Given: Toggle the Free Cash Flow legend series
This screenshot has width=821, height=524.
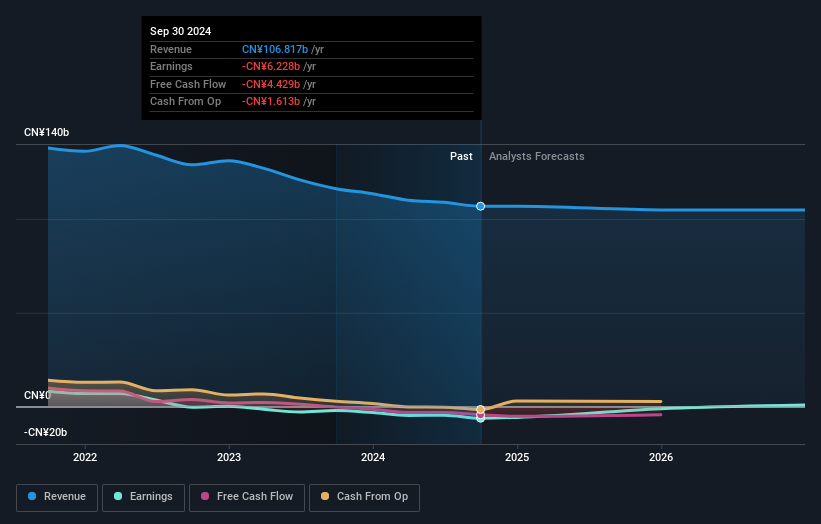Looking at the screenshot, I should tap(247, 497).
